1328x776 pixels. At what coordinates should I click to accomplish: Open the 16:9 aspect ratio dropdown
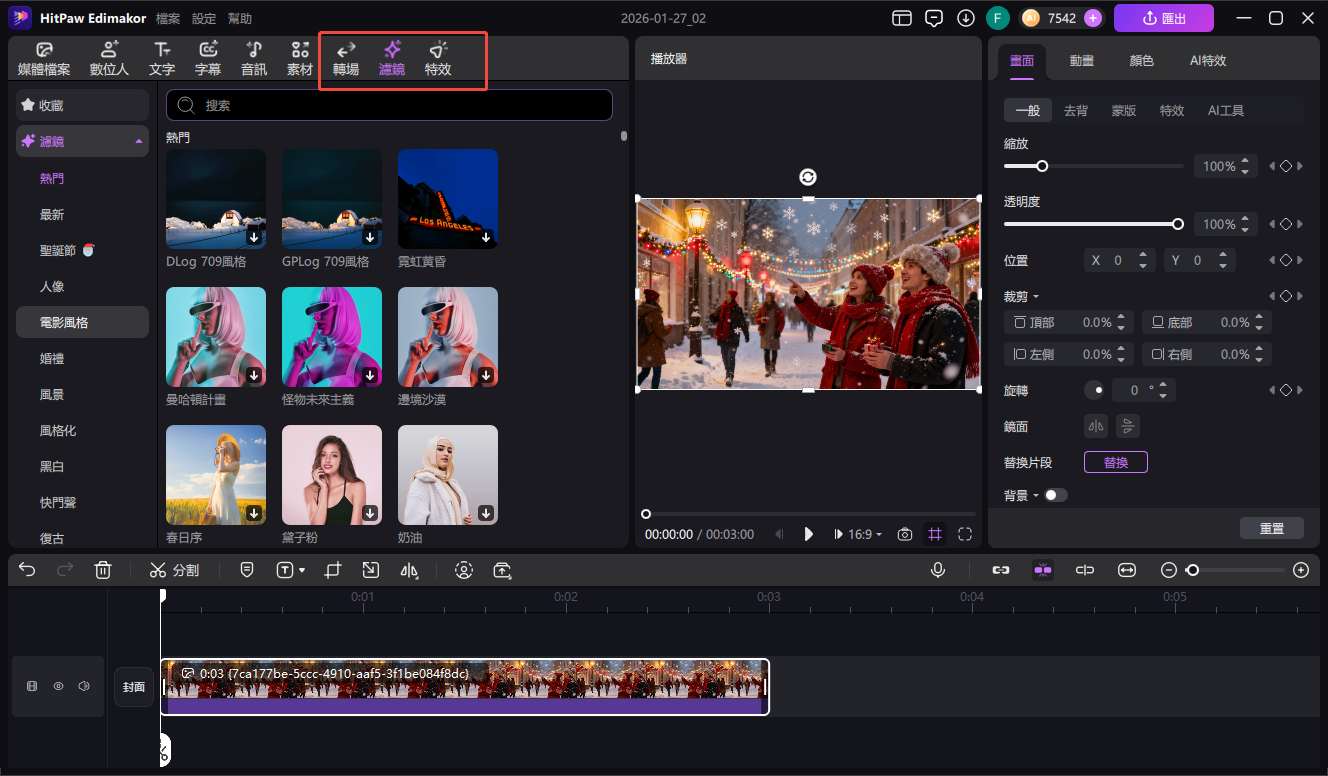tap(858, 534)
